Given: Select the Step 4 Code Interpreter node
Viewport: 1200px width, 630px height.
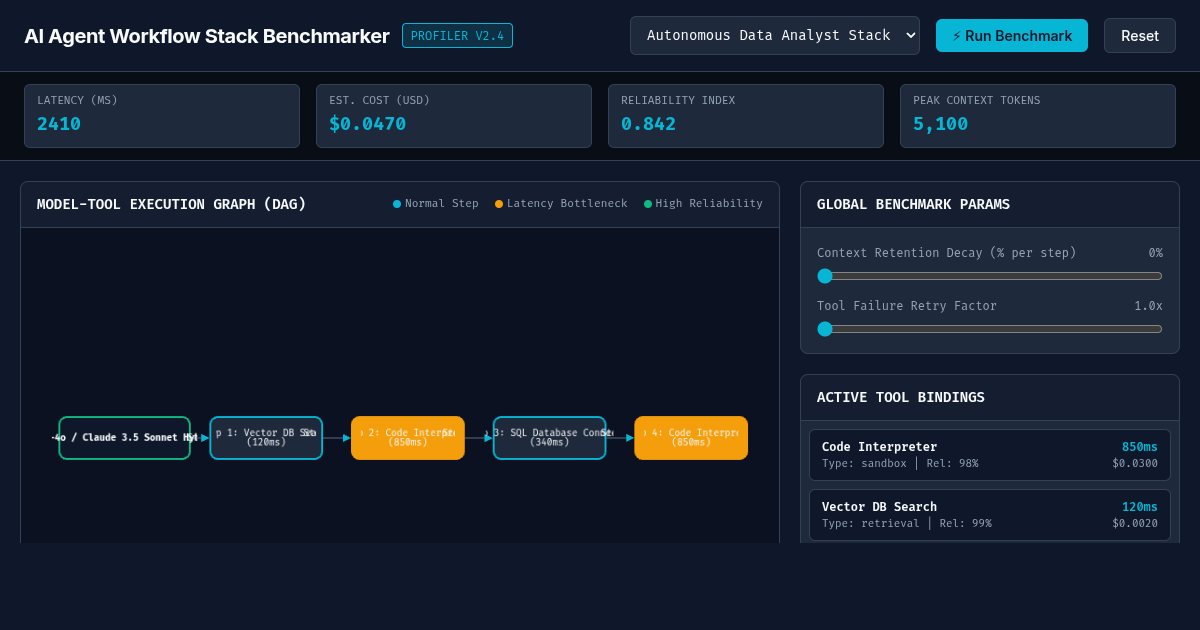Looking at the screenshot, I should tap(691, 438).
